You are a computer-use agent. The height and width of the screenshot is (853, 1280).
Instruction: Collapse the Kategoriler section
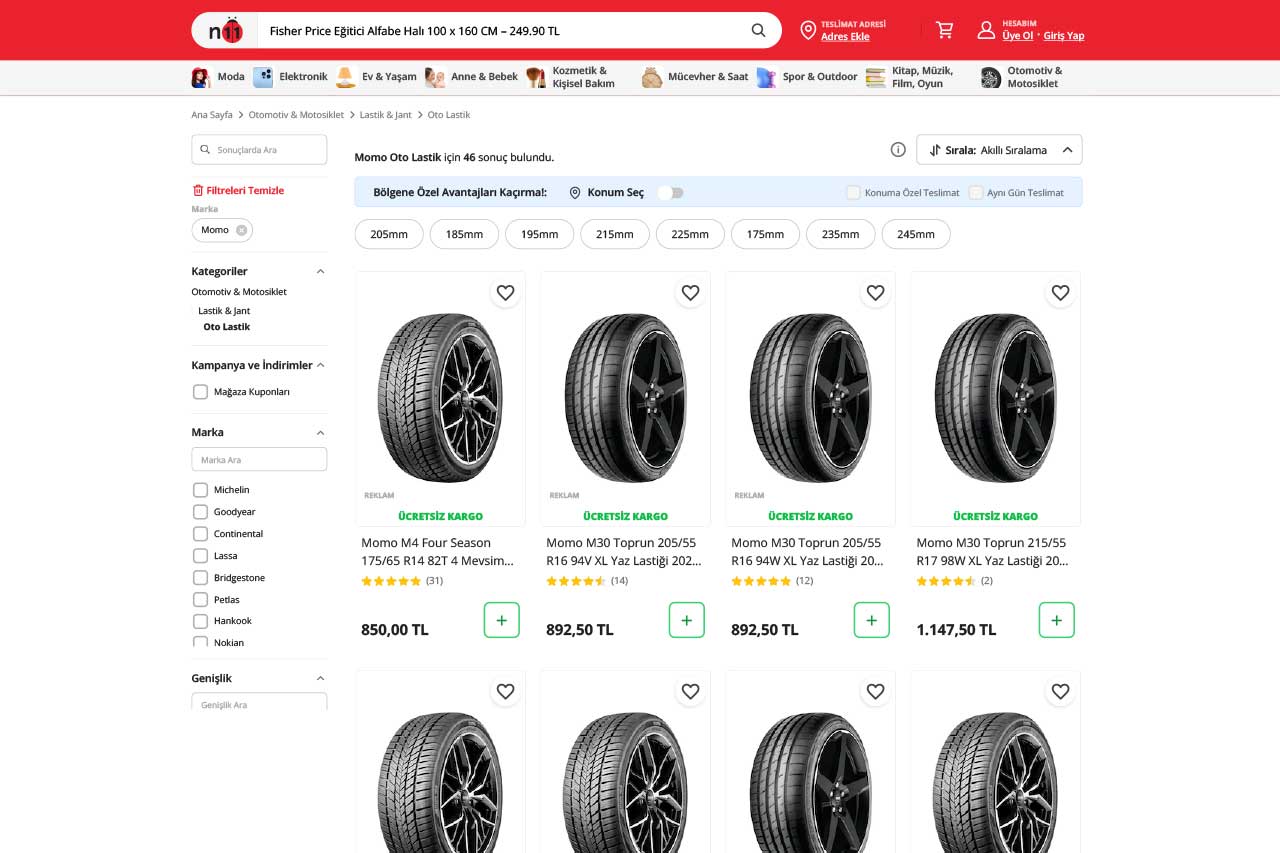click(x=320, y=272)
